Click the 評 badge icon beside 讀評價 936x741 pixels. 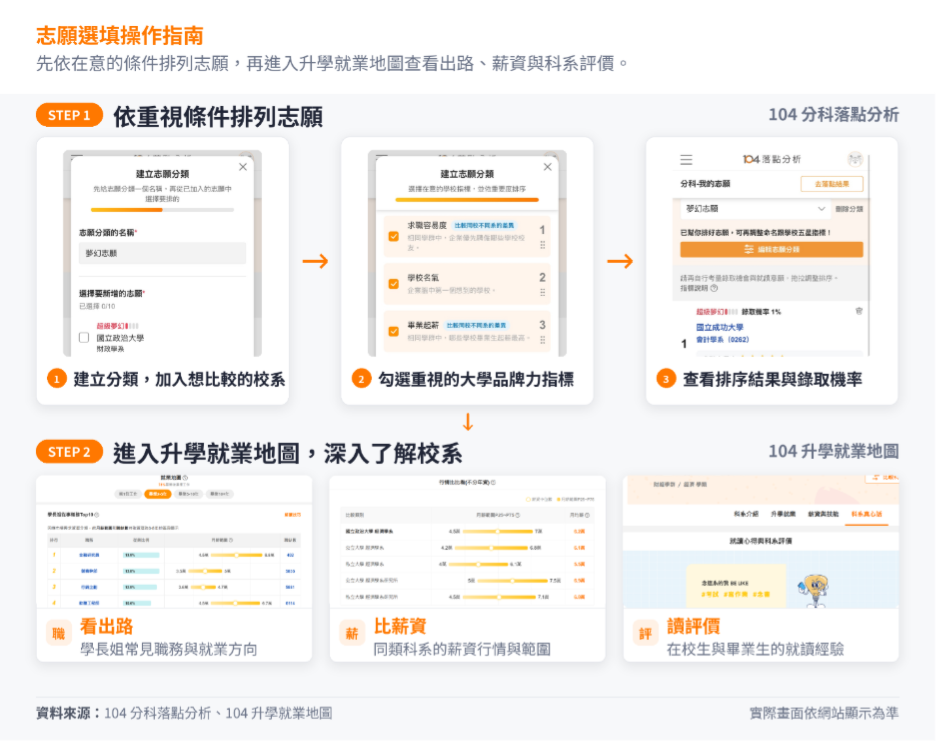tap(645, 633)
